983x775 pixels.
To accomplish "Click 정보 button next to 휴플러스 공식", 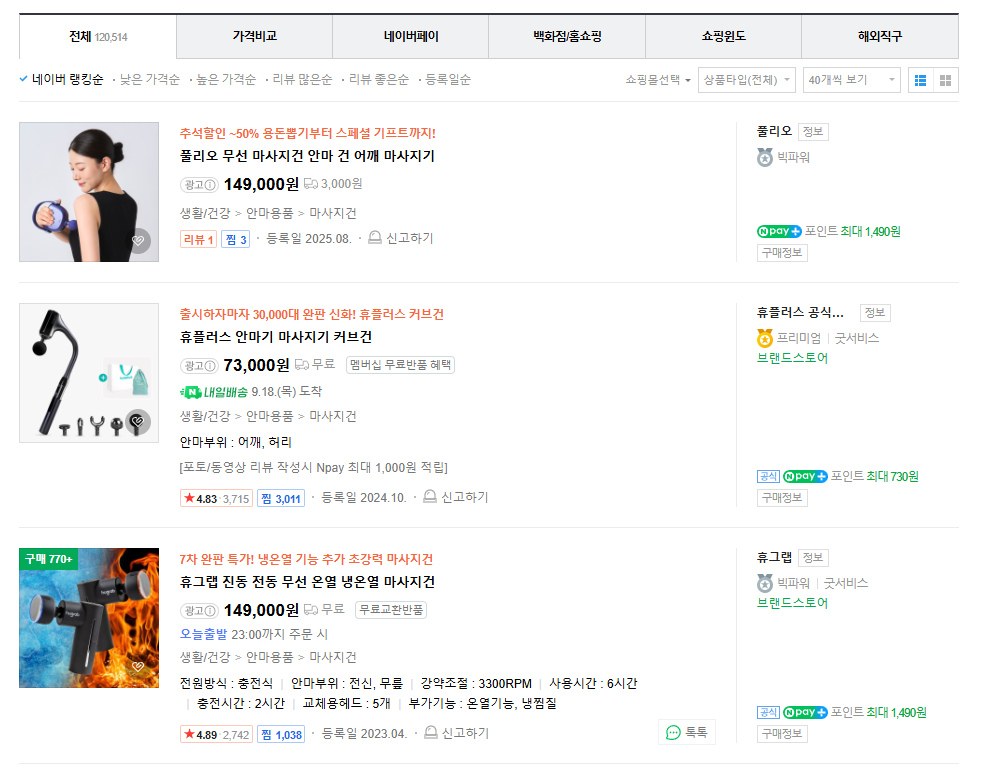I will click(875, 313).
